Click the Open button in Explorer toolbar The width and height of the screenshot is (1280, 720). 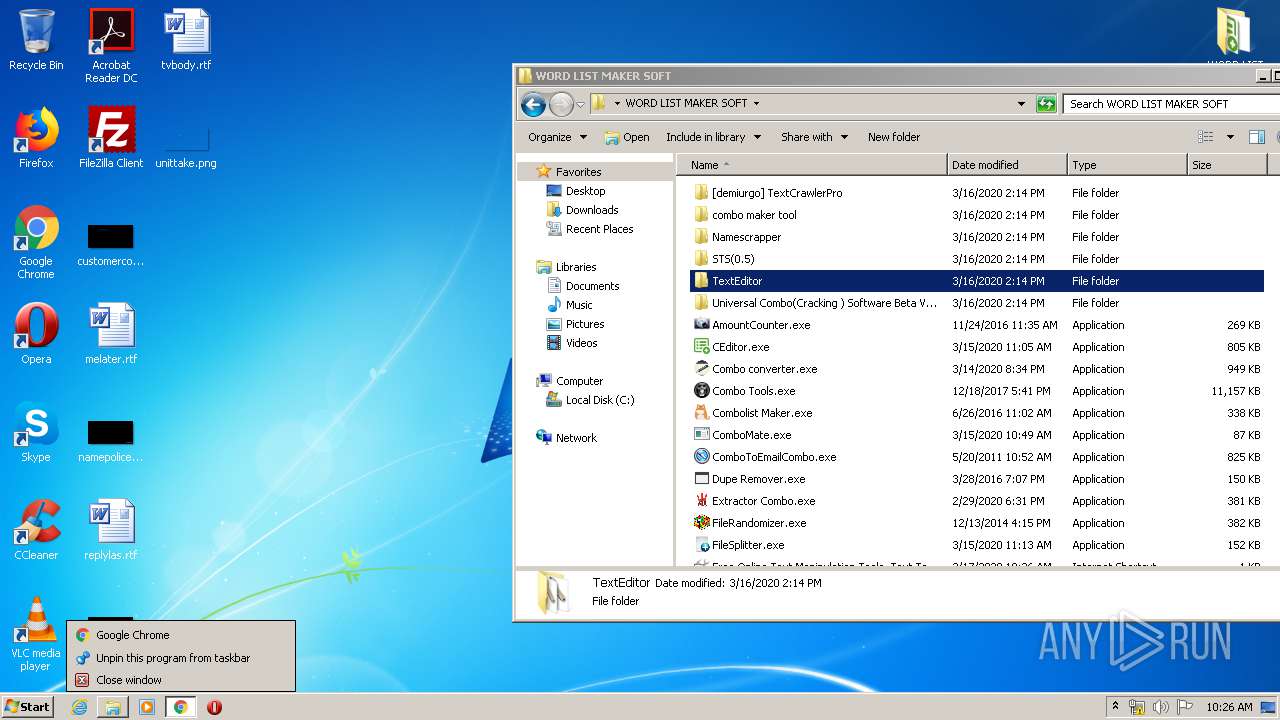[627, 137]
